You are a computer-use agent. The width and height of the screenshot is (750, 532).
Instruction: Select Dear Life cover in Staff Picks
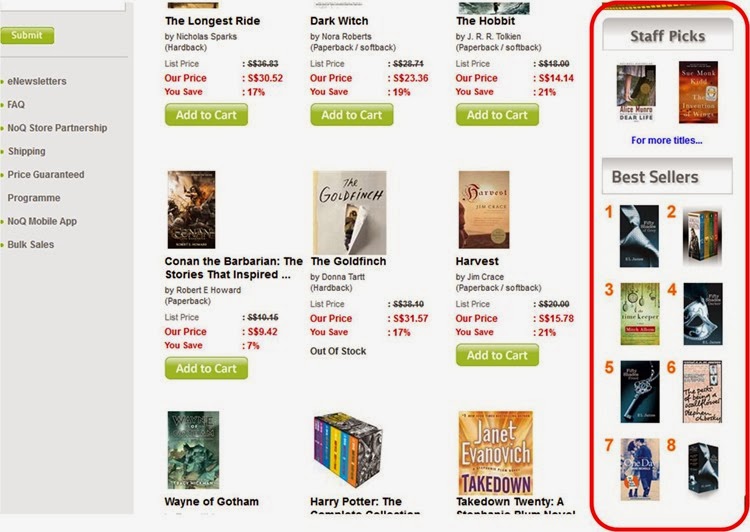636,92
